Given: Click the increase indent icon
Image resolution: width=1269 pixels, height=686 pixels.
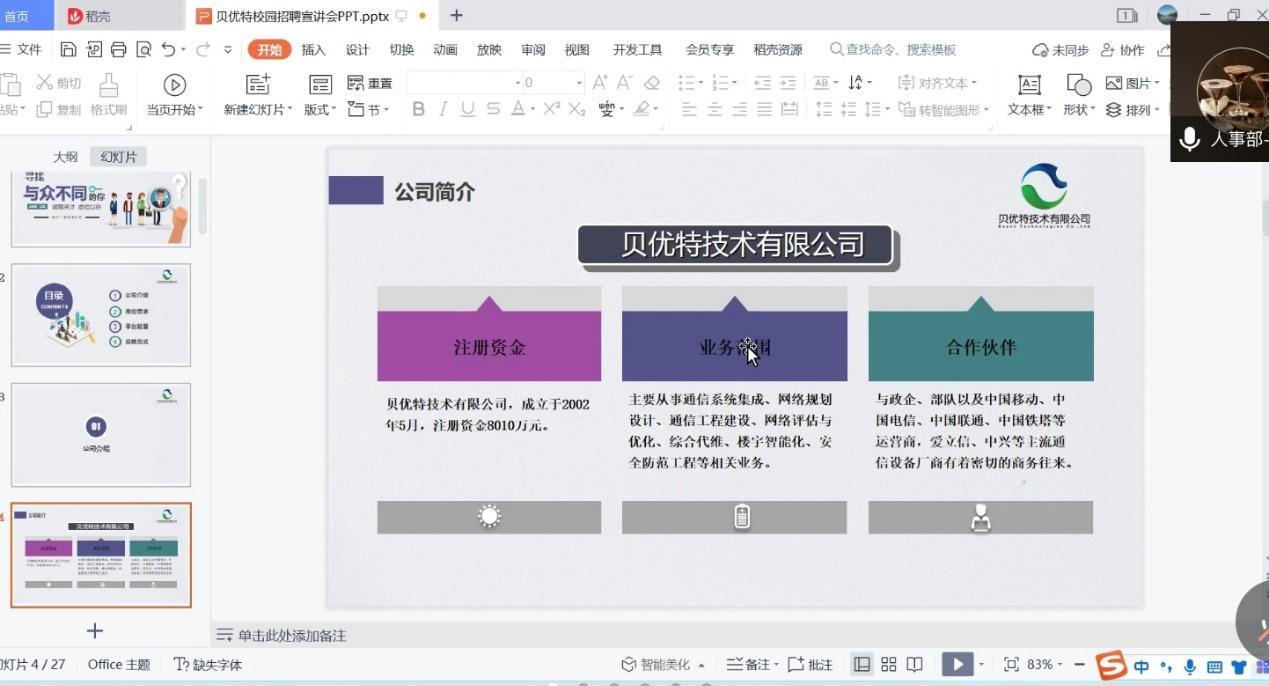Looking at the screenshot, I should coord(788,83).
